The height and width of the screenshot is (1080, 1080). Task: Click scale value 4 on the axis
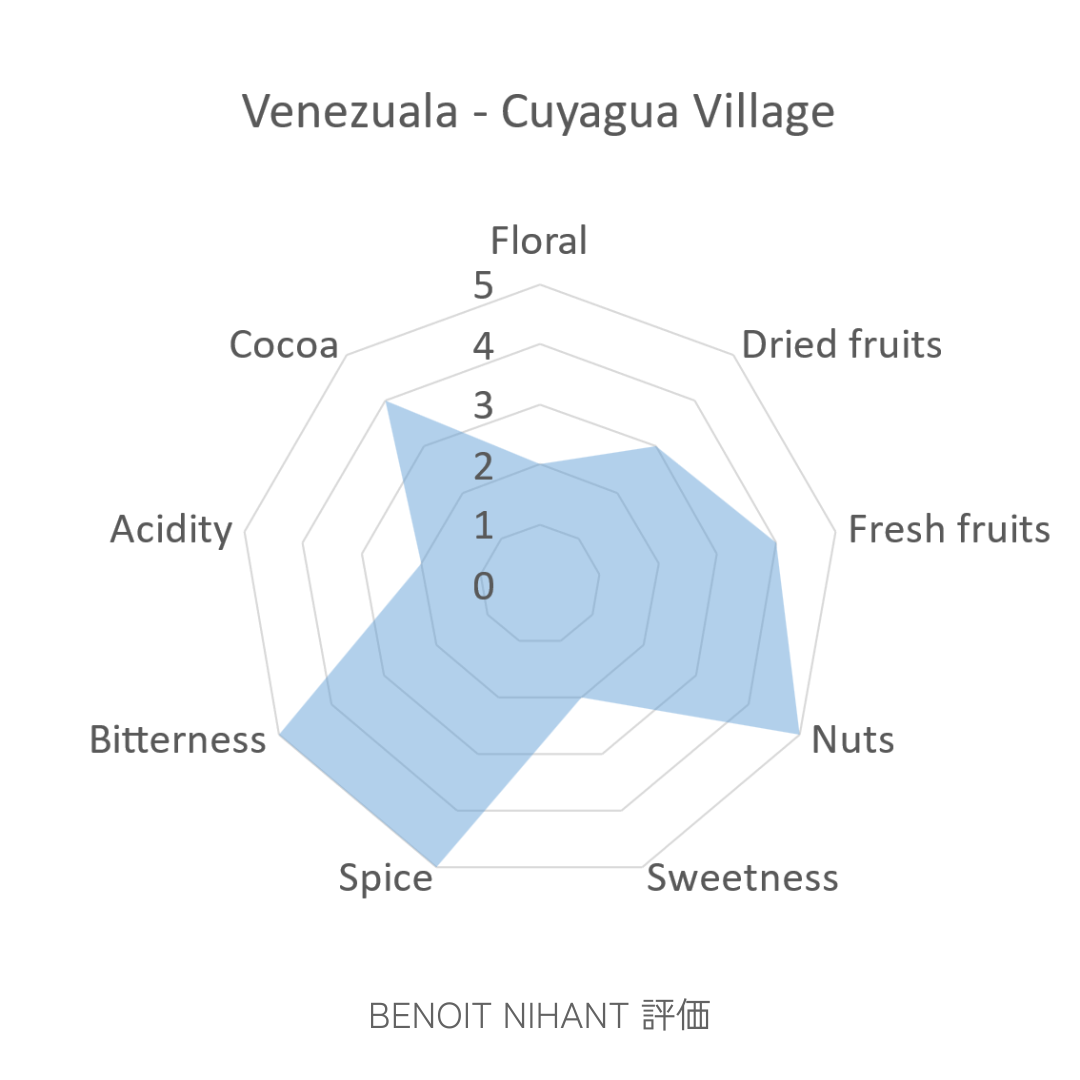click(x=484, y=347)
